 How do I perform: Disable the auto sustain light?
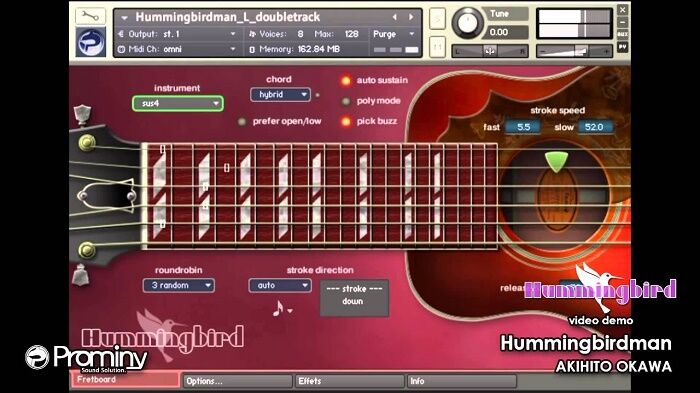click(x=346, y=80)
